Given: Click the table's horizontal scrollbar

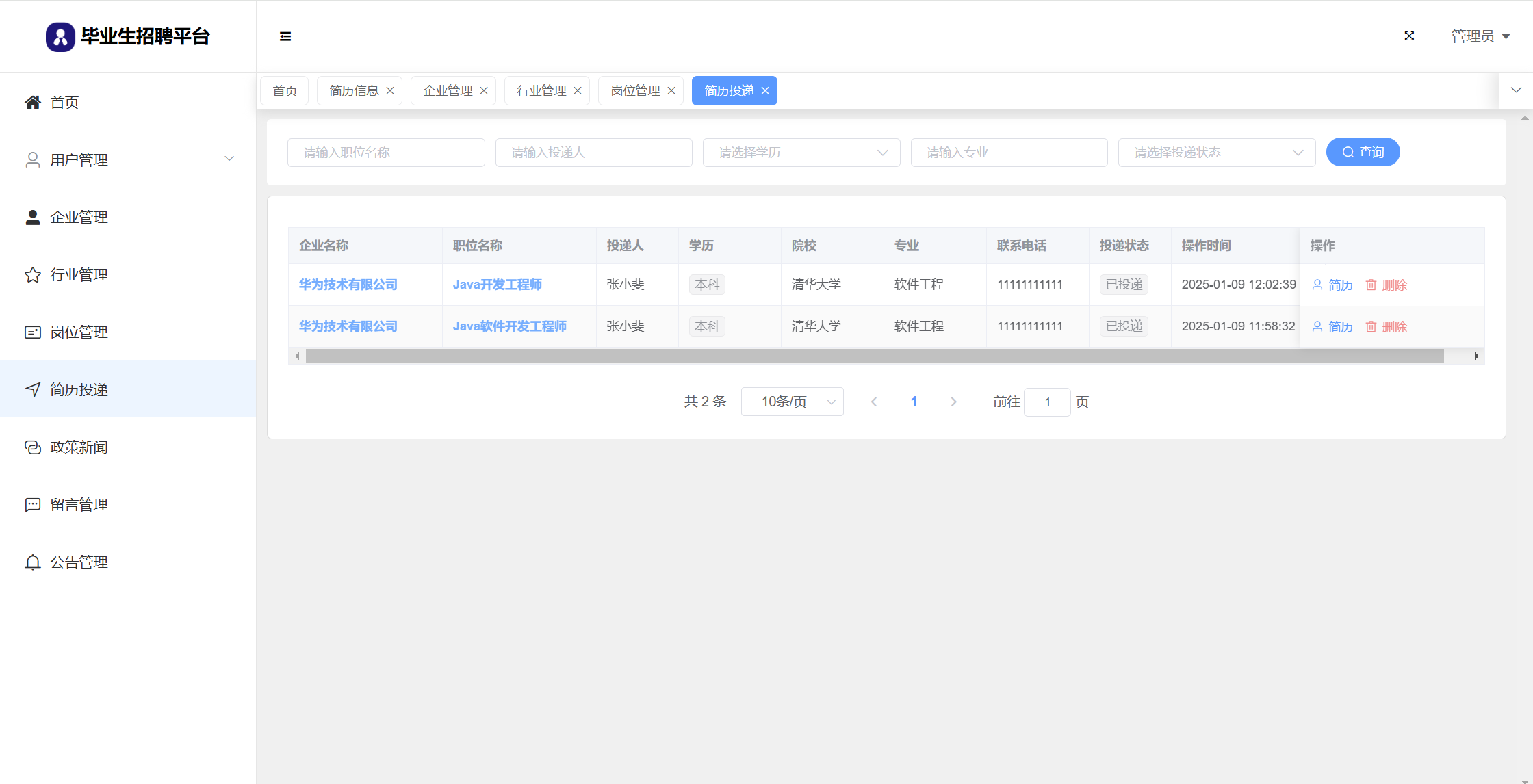Looking at the screenshot, I should (874, 356).
